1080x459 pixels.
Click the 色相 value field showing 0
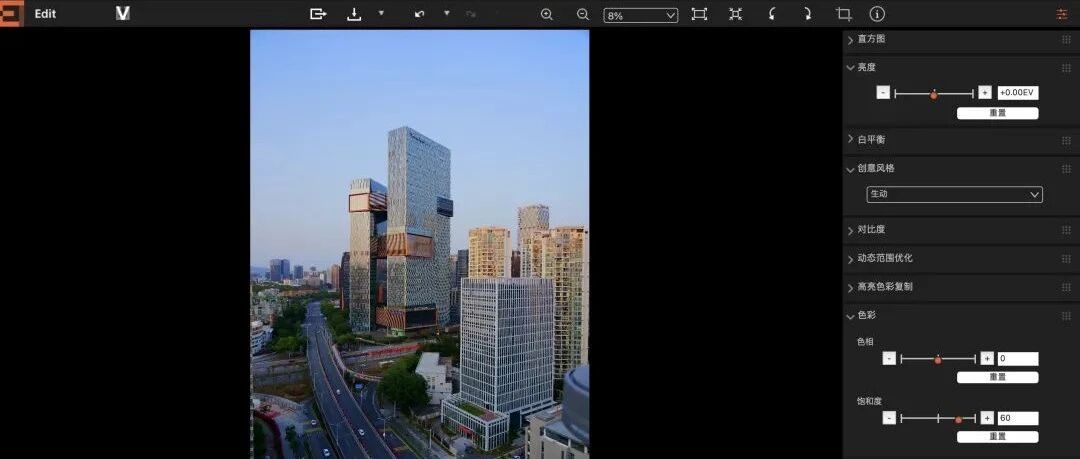click(1018, 358)
